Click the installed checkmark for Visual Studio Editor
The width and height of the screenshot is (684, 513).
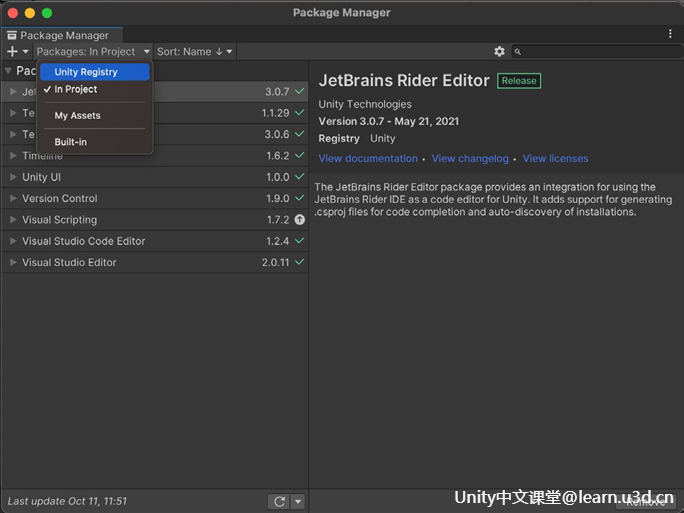(300, 262)
